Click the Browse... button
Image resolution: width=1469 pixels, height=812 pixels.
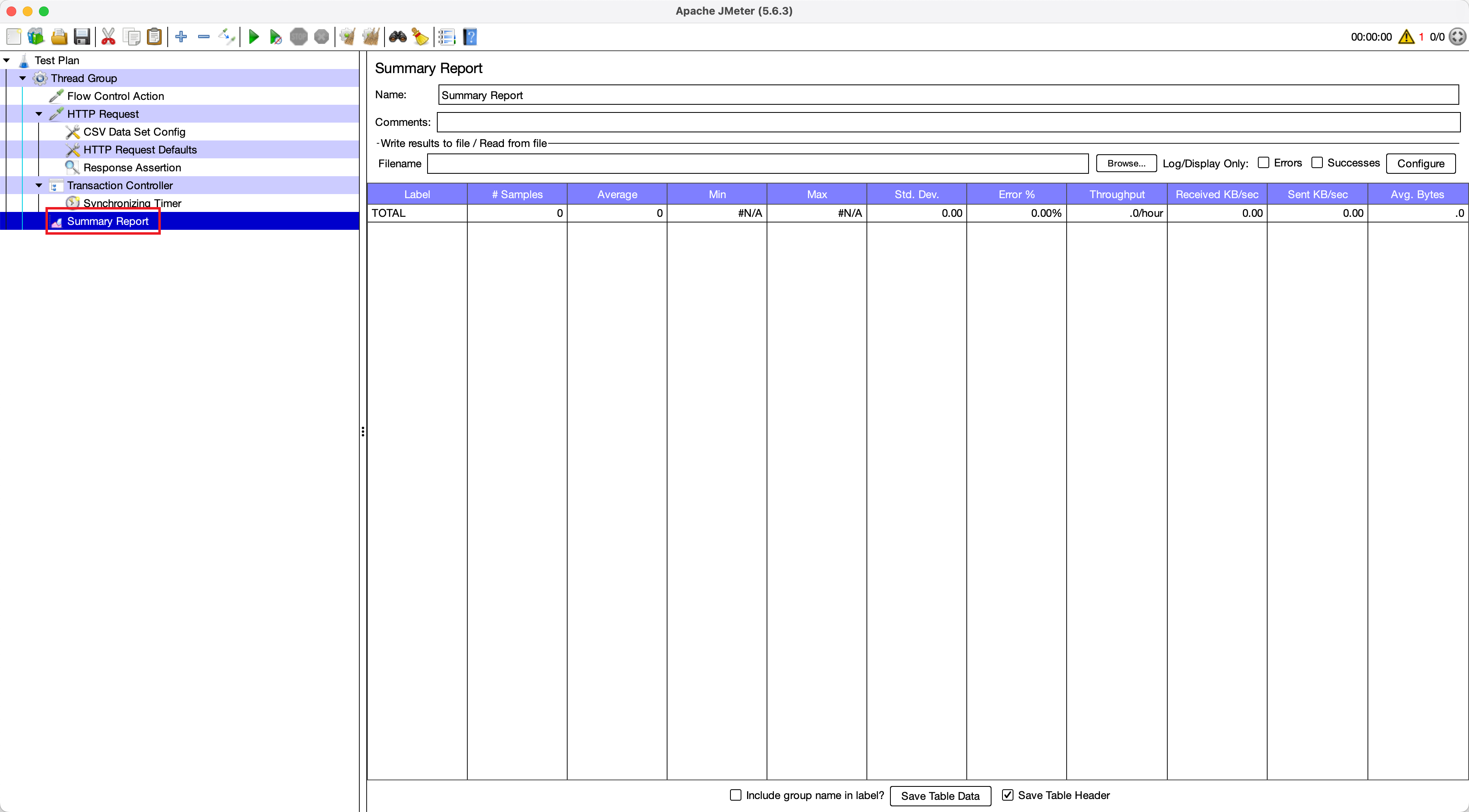click(1126, 164)
